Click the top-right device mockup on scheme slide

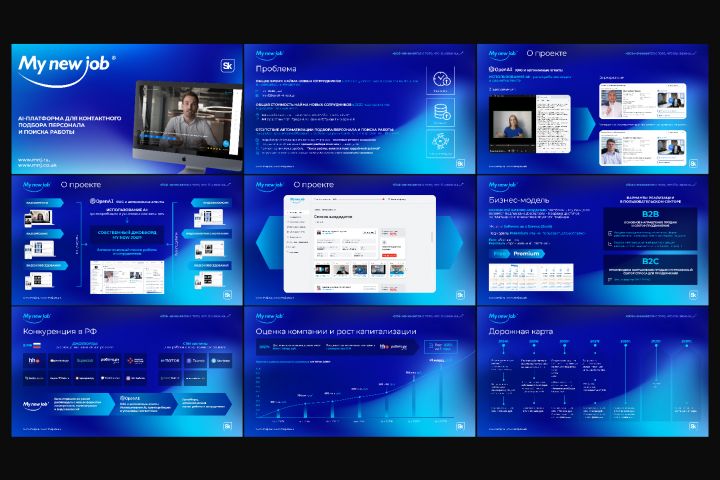[x=208, y=218]
